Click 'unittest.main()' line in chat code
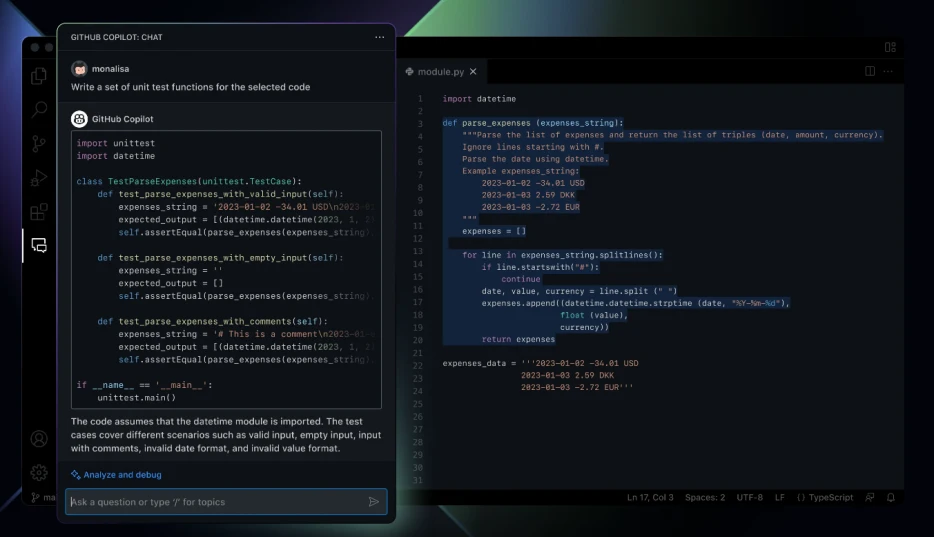The height and width of the screenshot is (537, 934). click(x=136, y=398)
